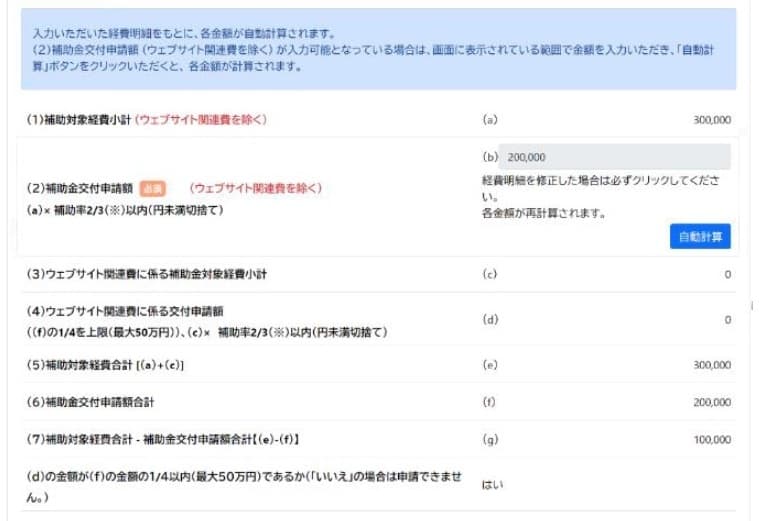This screenshot has height=521, width=759.
Task: Click the (d)の金額が(f)の金額の1/4以内 question text
Action: pyautogui.click(x=244, y=487)
